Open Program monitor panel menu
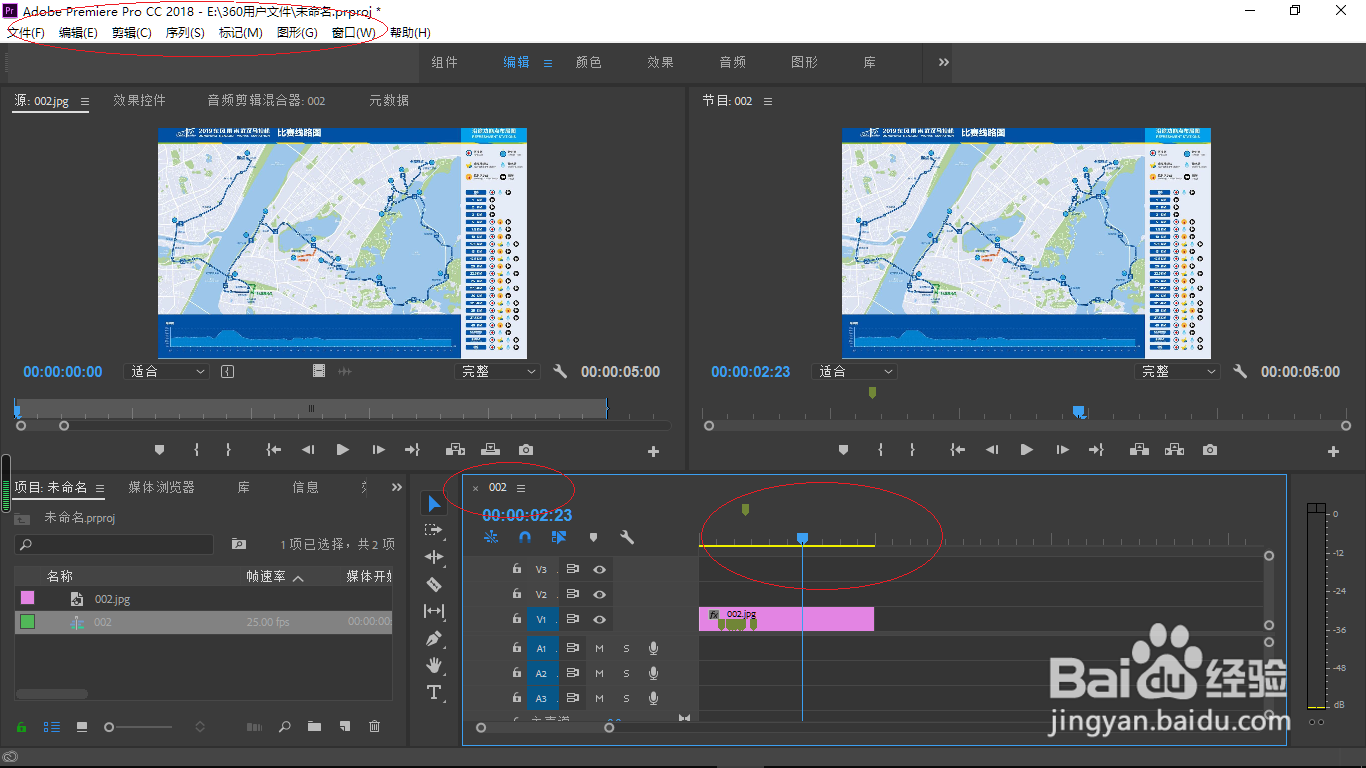The image size is (1366, 768). tap(768, 101)
